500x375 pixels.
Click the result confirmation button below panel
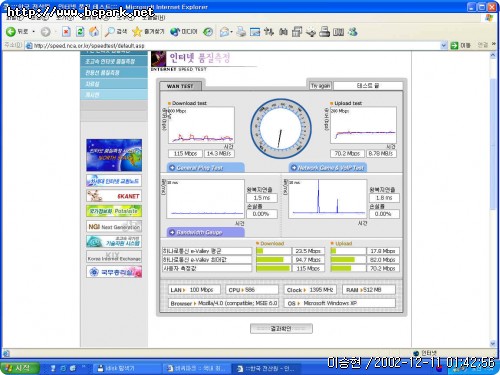[x=281, y=329]
